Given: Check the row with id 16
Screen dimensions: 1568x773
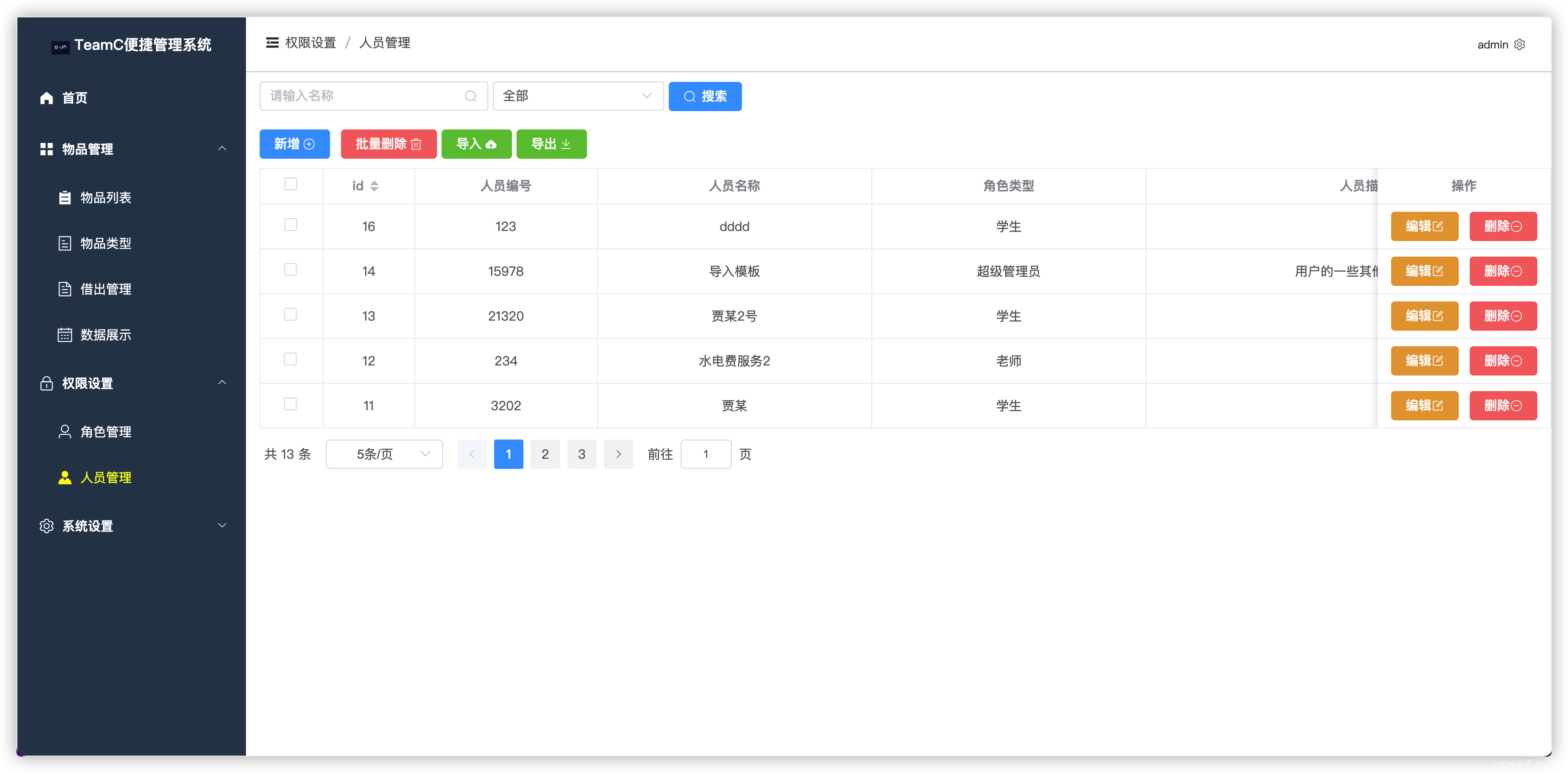Looking at the screenshot, I should tap(290, 225).
